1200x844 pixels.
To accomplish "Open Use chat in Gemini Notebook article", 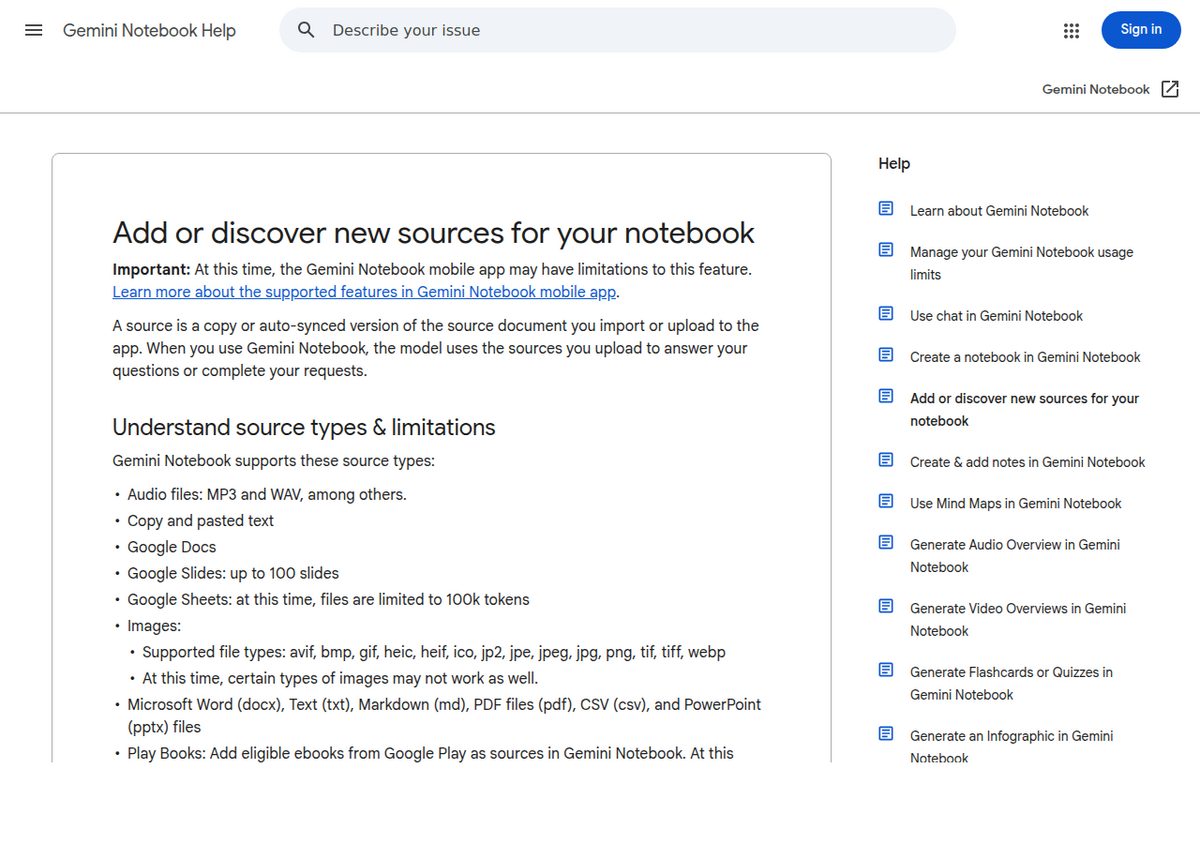I will (996, 316).
